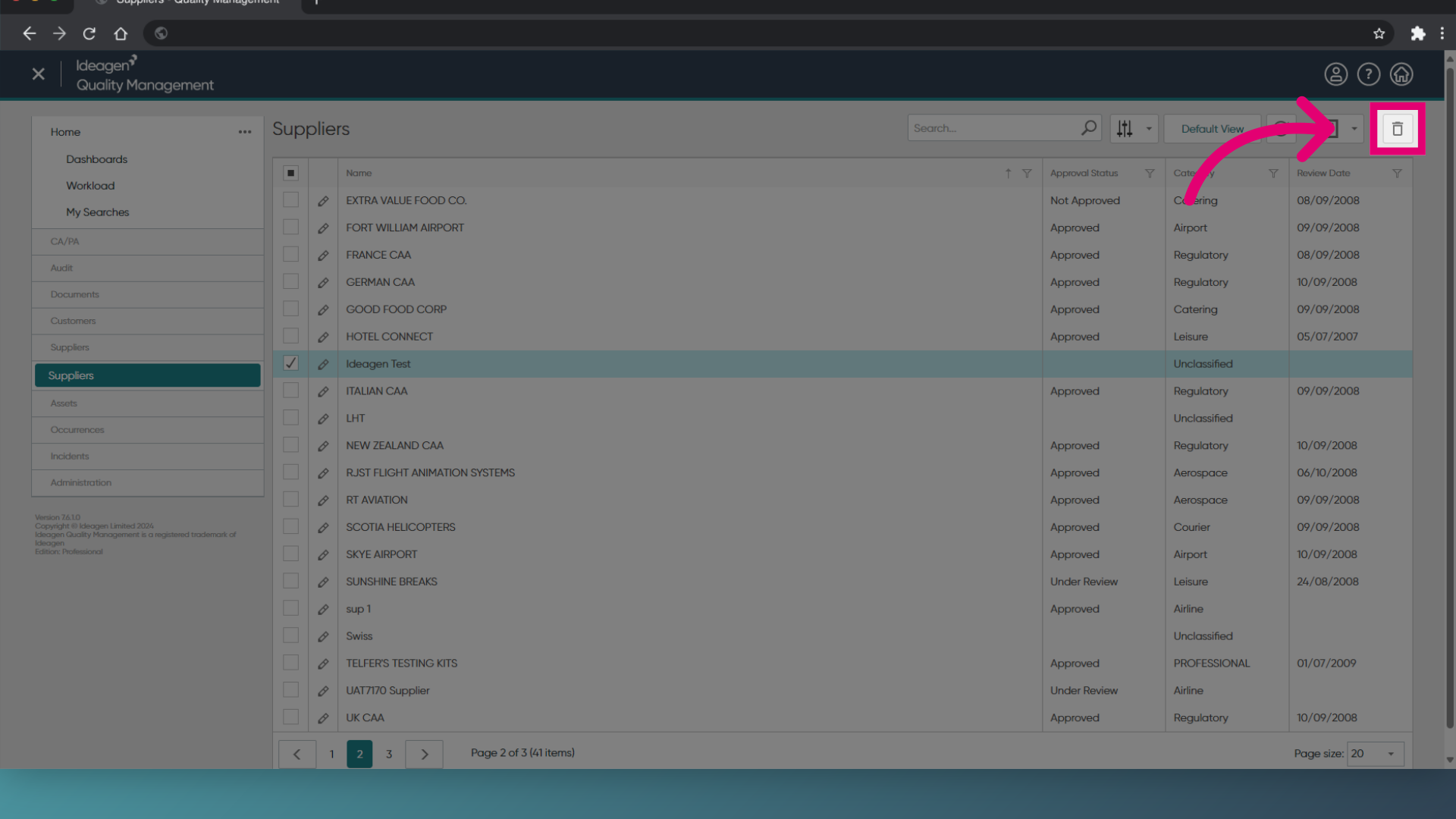Open the Incidents menu section

(148, 457)
